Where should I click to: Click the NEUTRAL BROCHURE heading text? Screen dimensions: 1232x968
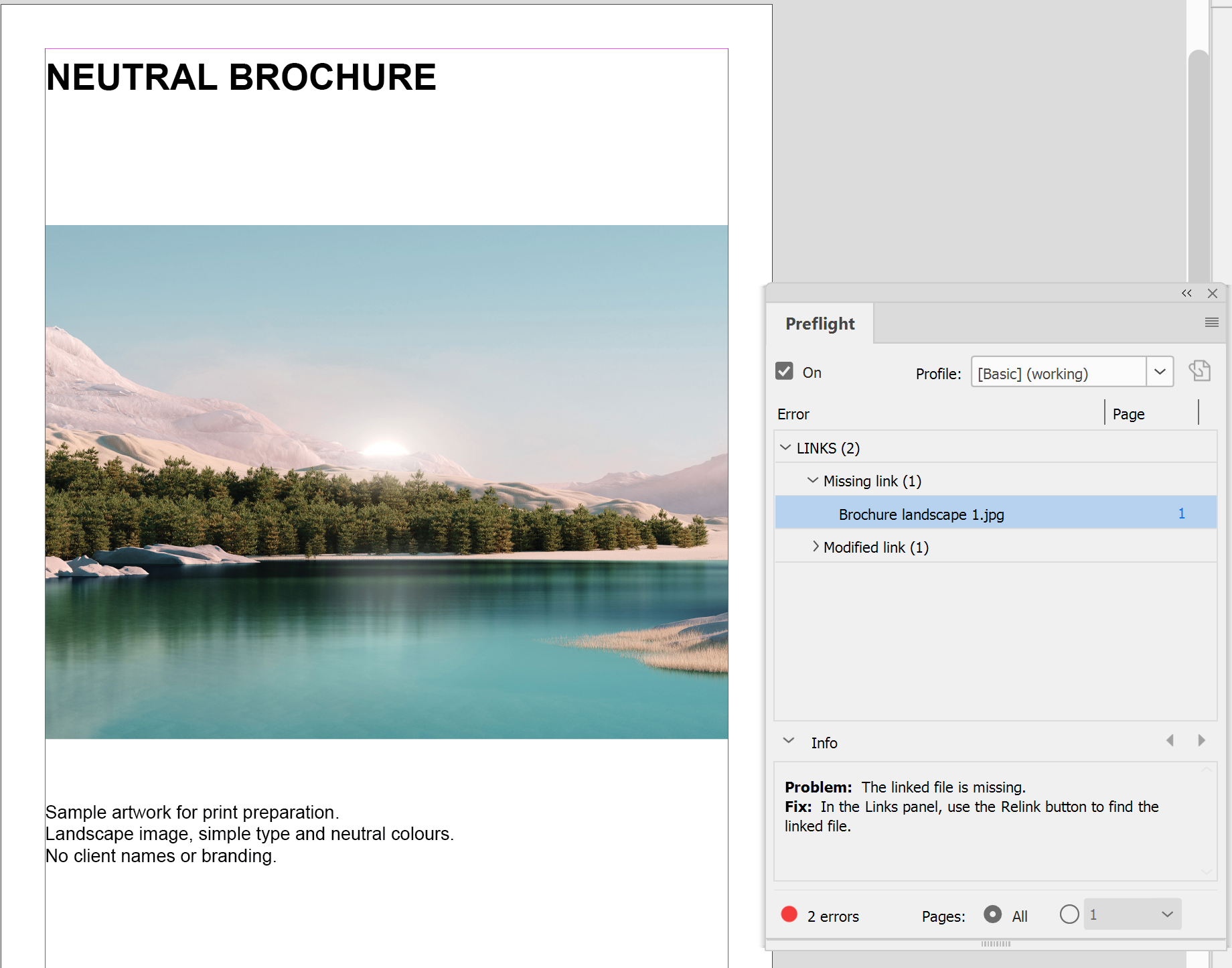coord(241,77)
